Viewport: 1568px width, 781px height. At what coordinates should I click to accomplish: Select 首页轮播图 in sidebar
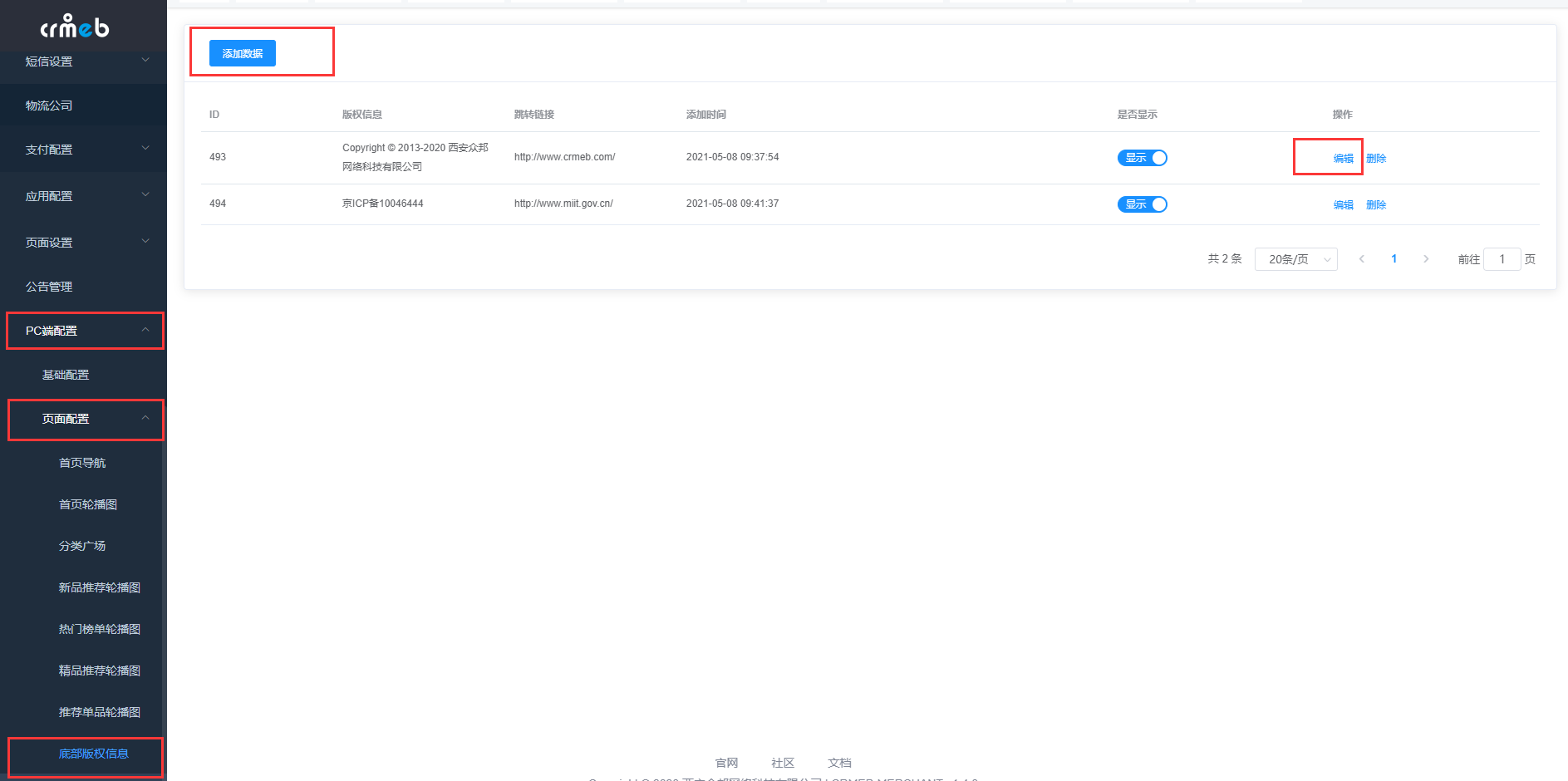click(88, 504)
